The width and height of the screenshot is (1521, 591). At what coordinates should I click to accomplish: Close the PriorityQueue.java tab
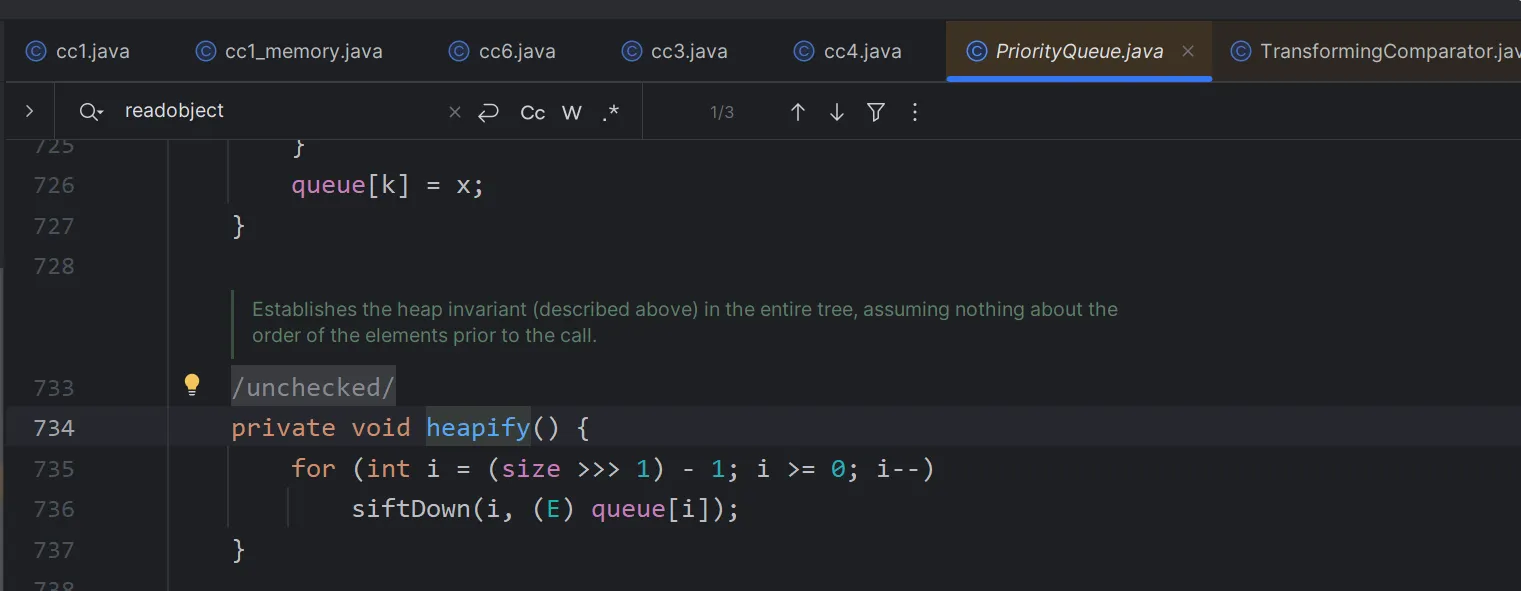tap(1188, 51)
